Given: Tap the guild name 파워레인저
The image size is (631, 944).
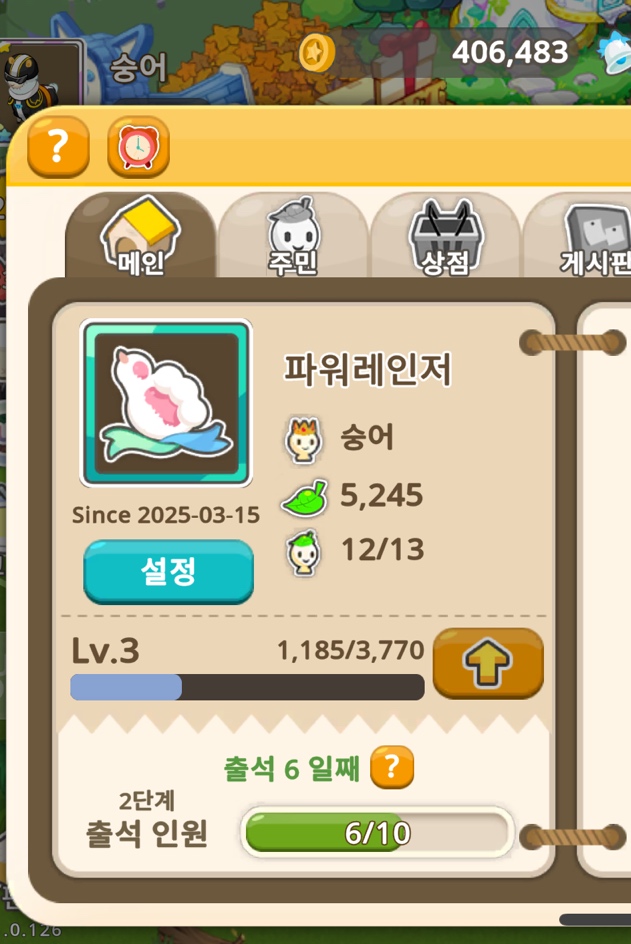Looking at the screenshot, I should (367, 369).
